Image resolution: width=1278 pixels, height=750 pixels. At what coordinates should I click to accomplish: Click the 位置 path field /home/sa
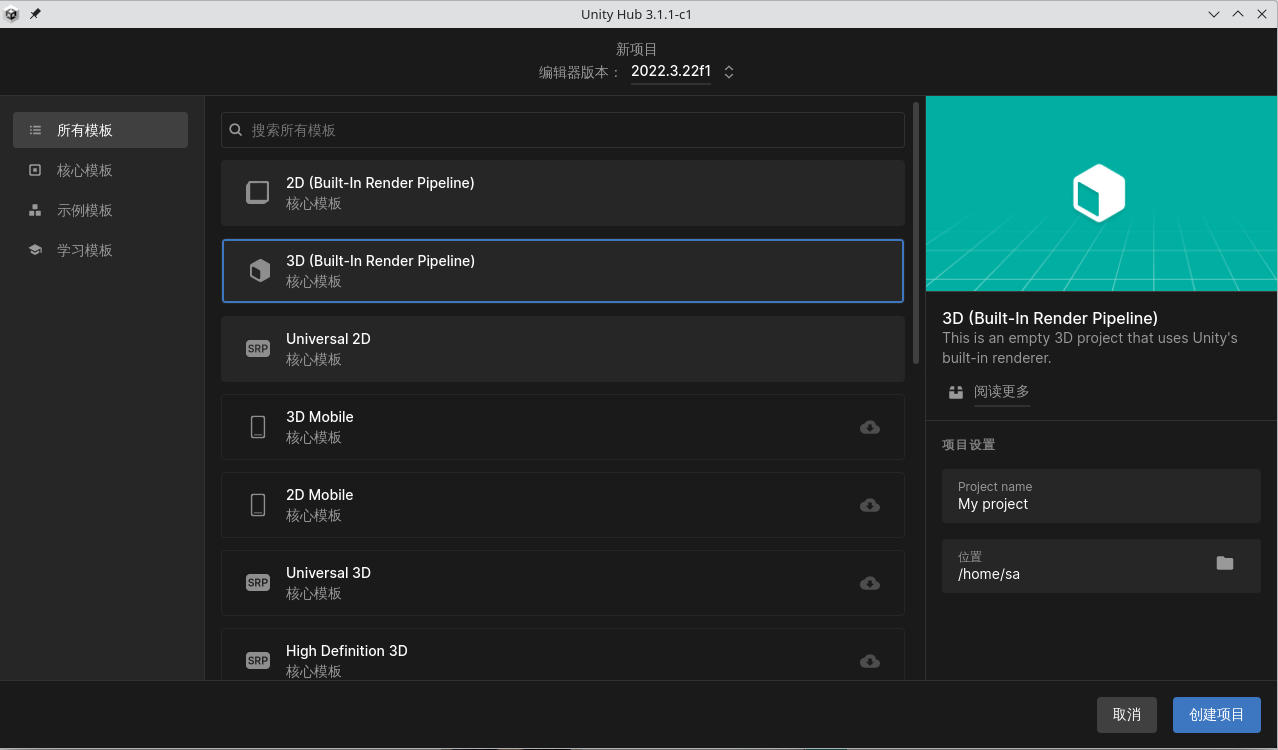pos(1101,566)
